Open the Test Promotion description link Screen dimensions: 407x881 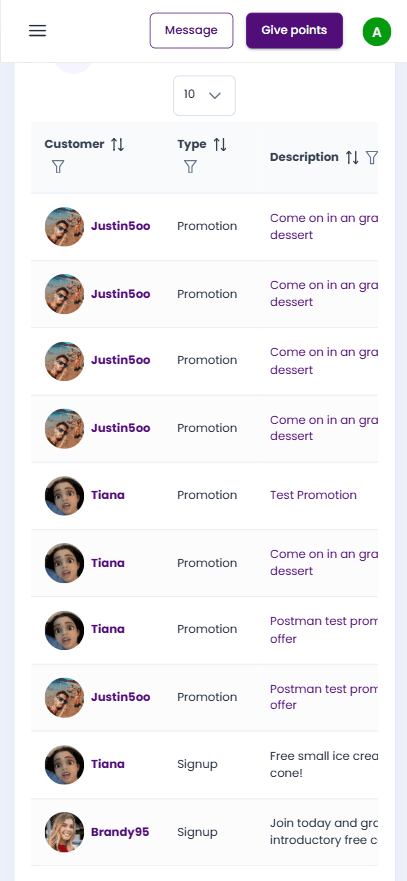coord(313,495)
